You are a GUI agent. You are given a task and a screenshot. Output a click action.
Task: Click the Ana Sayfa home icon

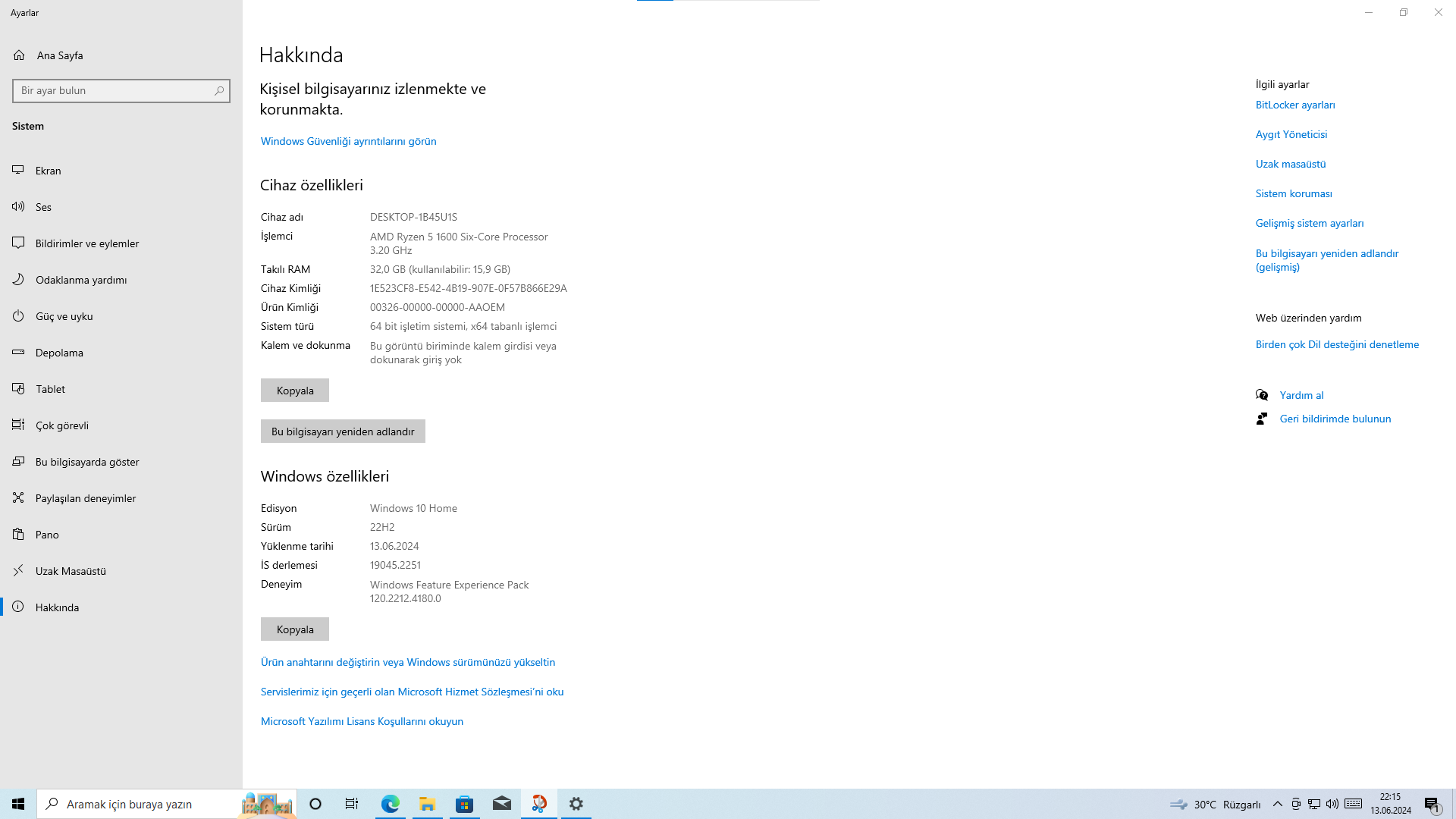click(19, 55)
